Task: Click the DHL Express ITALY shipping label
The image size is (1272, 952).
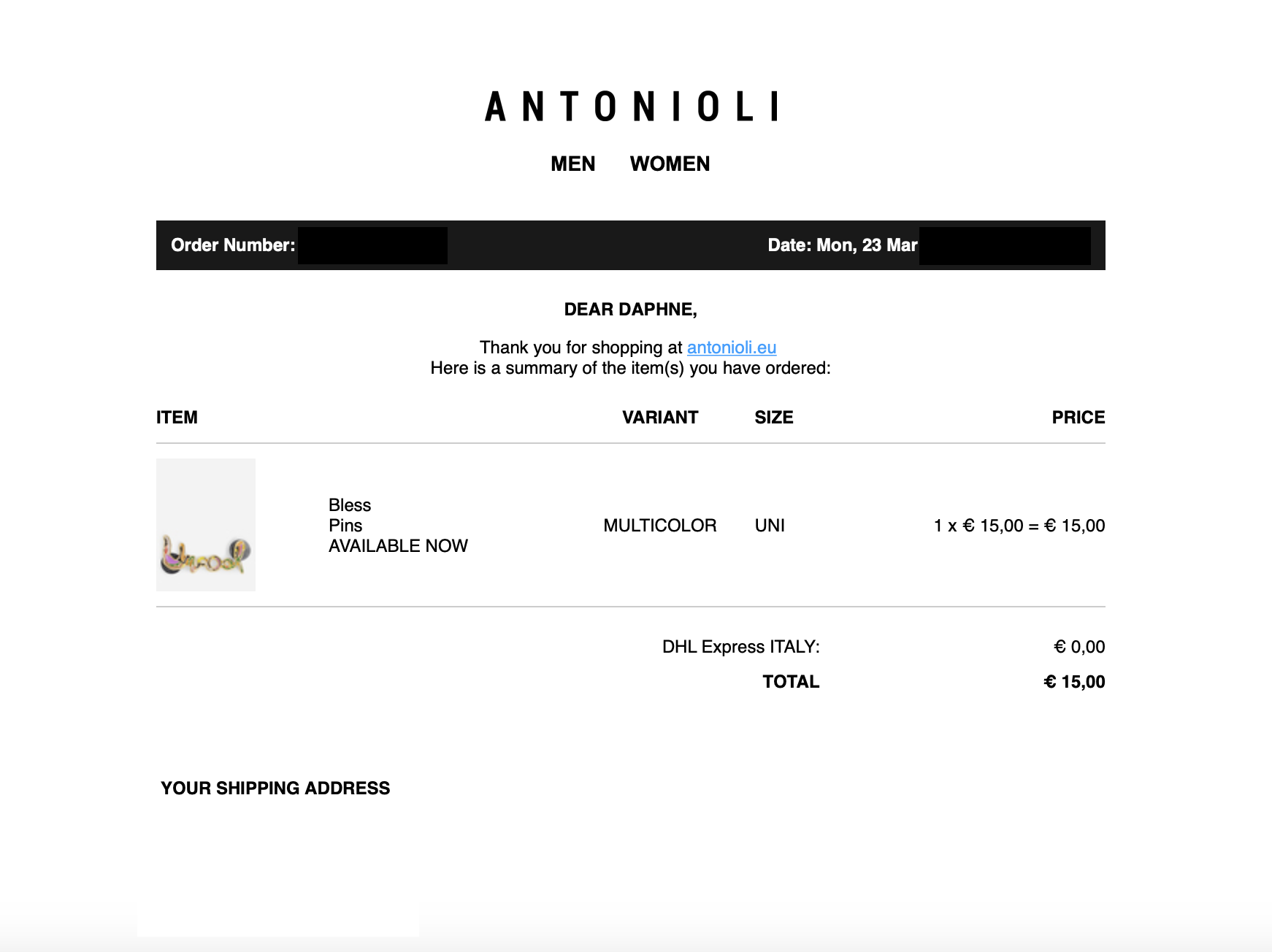Action: (740, 647)
